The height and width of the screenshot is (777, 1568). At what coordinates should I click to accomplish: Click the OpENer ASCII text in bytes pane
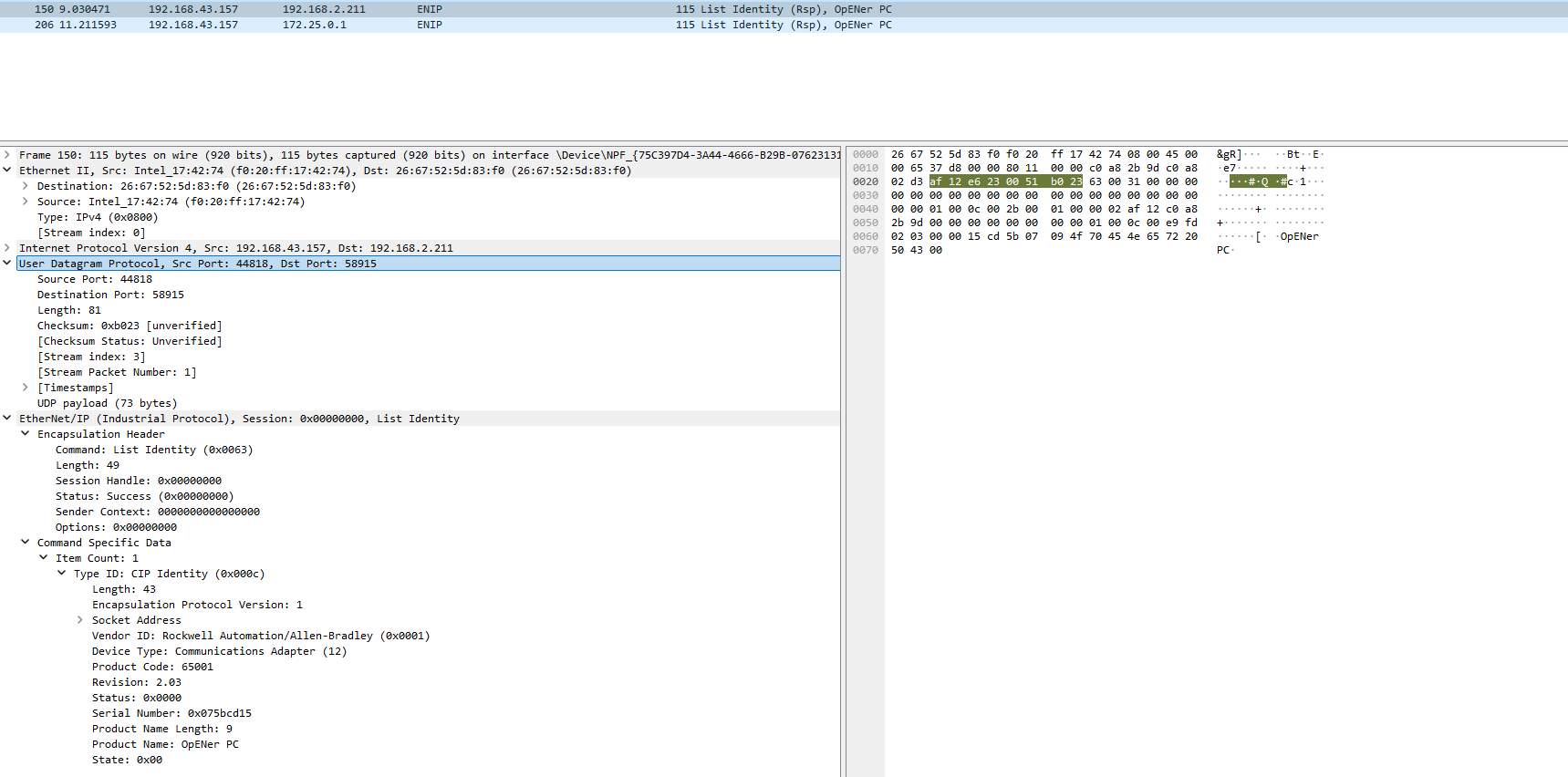pos(1299,236)
